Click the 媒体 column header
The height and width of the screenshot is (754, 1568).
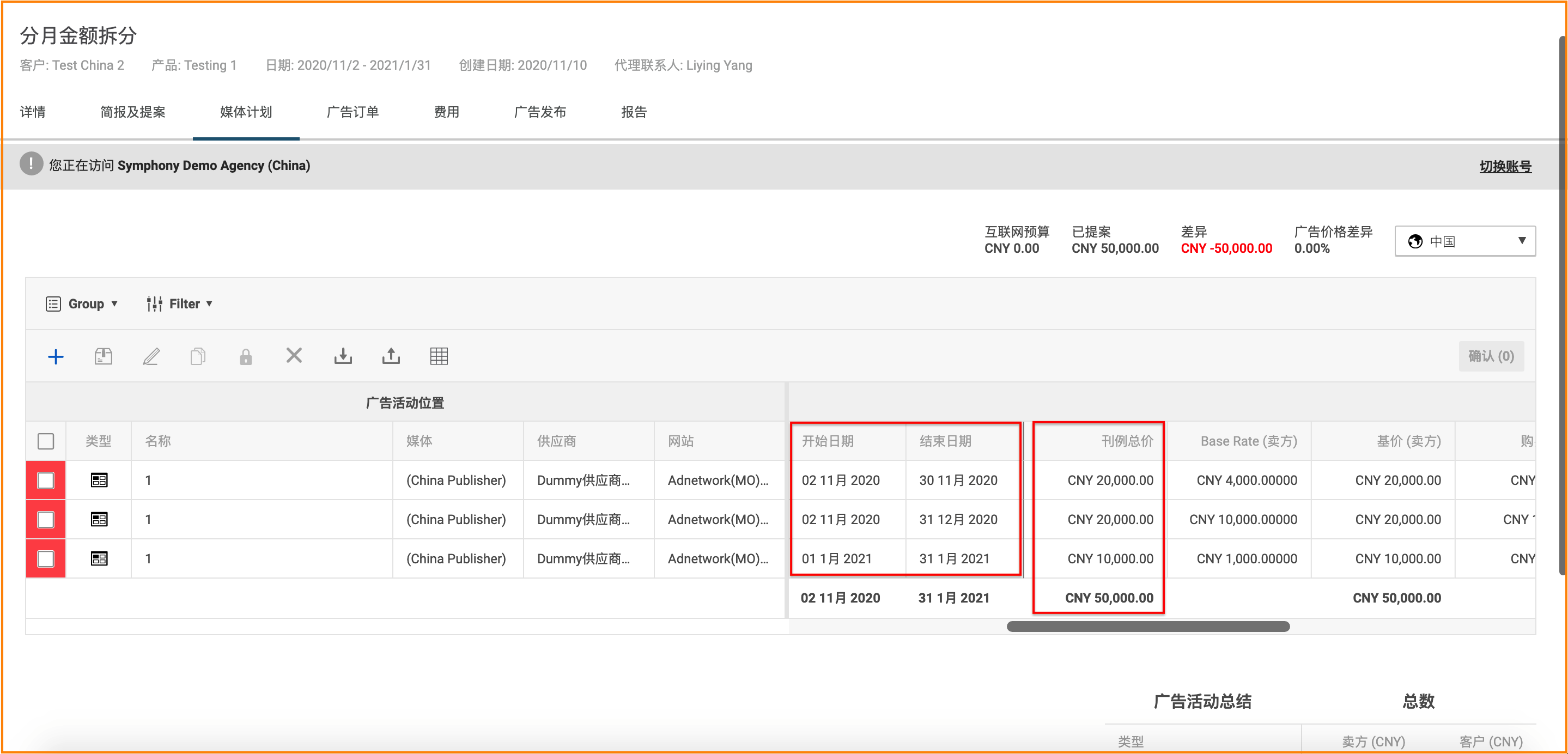(458, 441)
